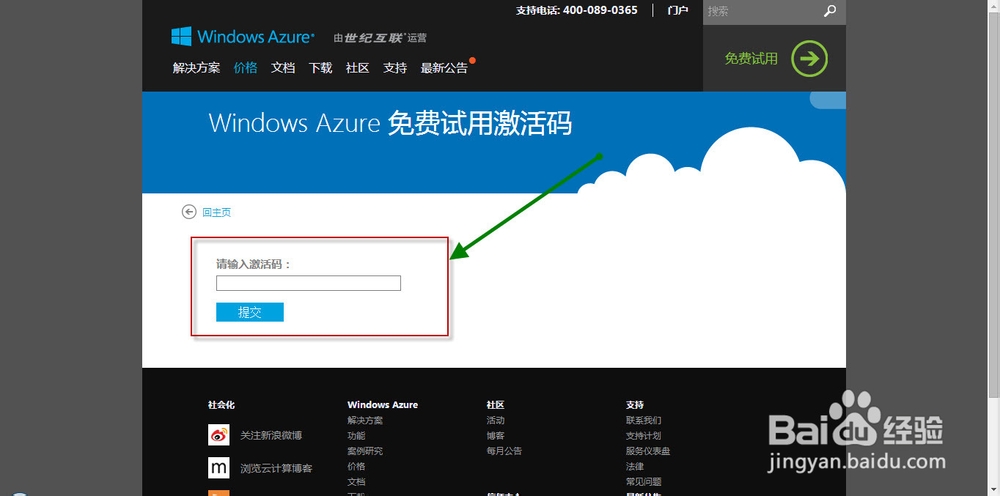This screenshot has height=496, width=1000.
Task: Open footer 活动 link
Action: tap(496, 421)
